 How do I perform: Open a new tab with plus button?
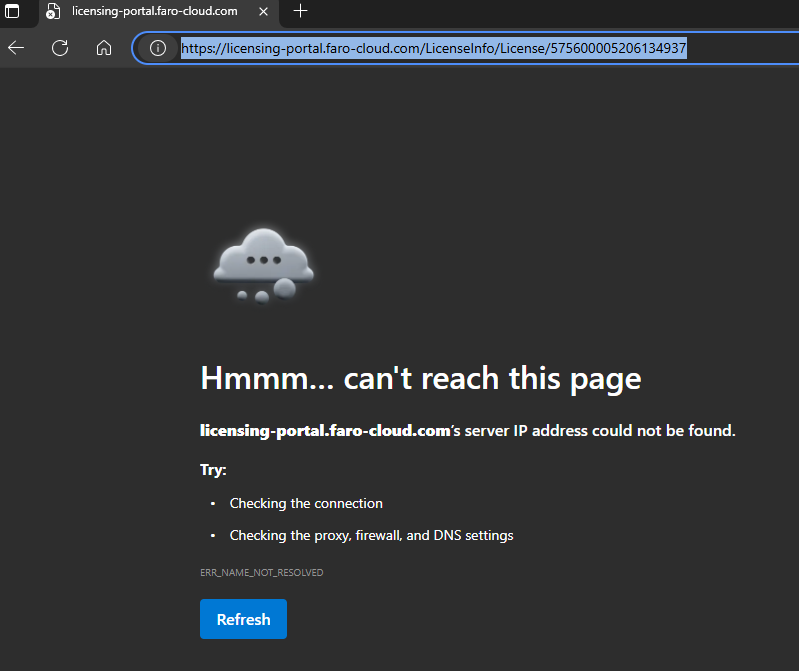[300, 11]
